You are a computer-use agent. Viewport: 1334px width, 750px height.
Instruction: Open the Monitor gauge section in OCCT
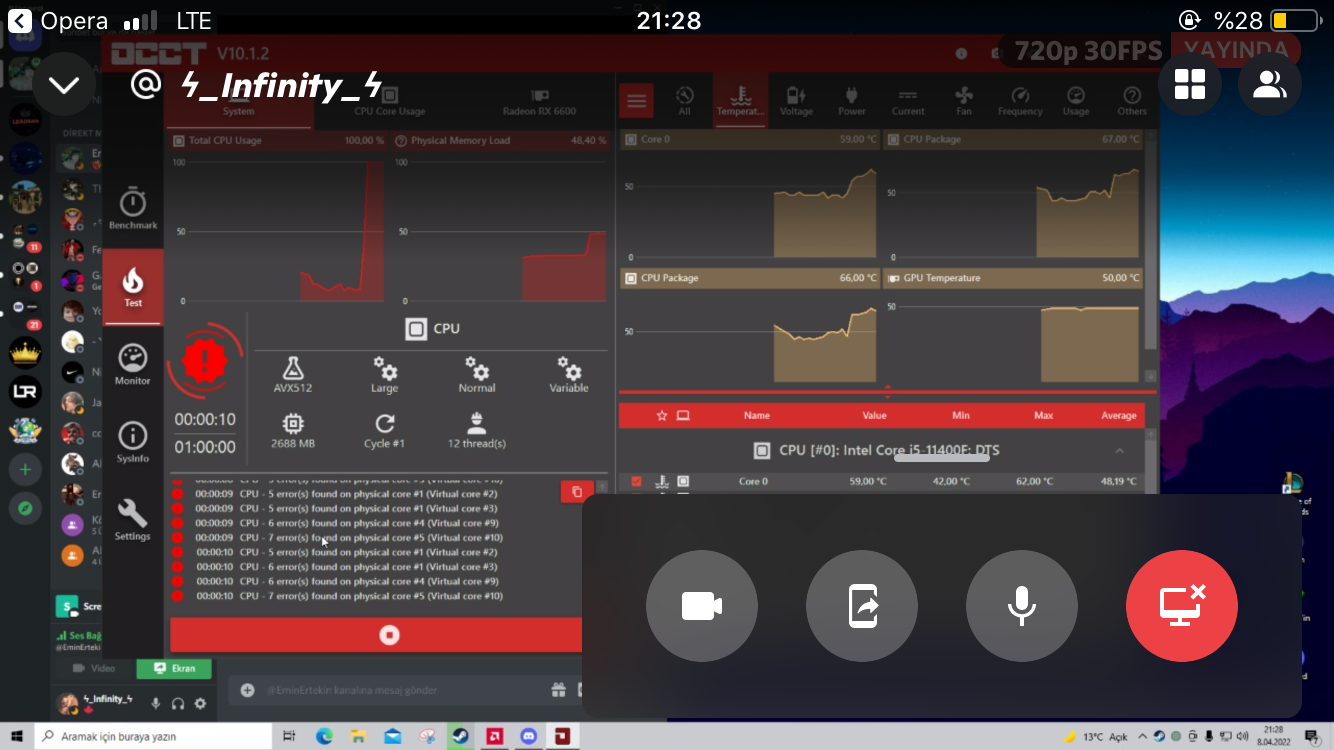pos(133,364)
